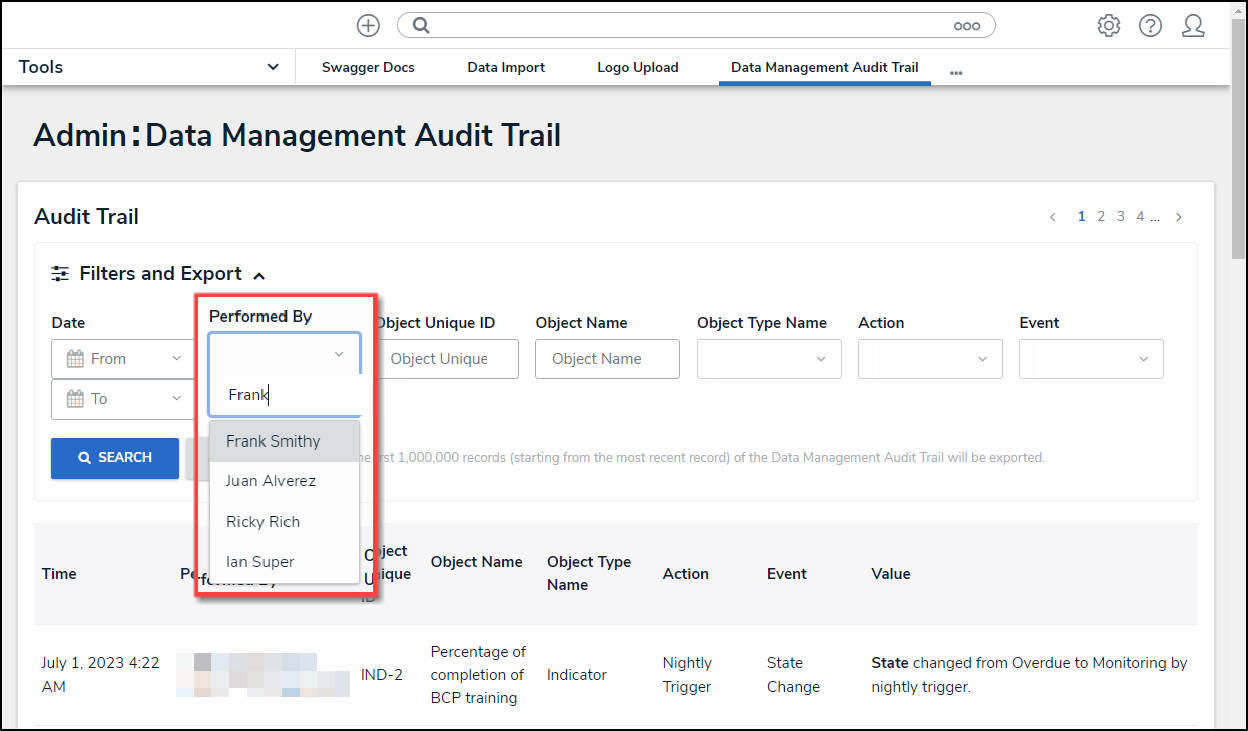This screenshot has height=731, width=1248.
Task: Click the Indicator cell
Action: [x=577, y=675]
